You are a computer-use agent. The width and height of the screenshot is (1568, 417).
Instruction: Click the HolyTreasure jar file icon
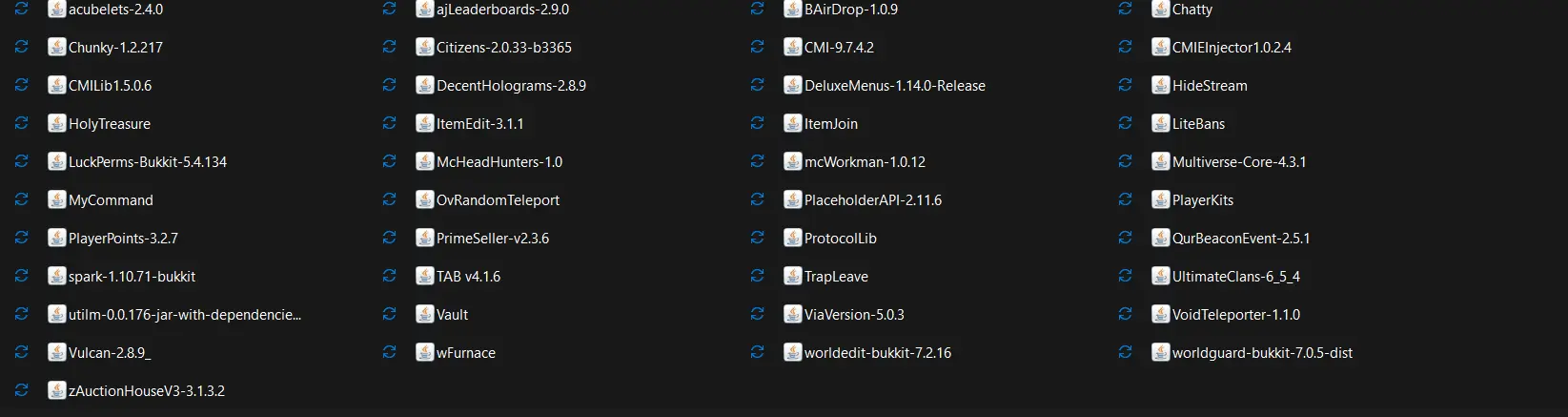click(x=57, y=123)
